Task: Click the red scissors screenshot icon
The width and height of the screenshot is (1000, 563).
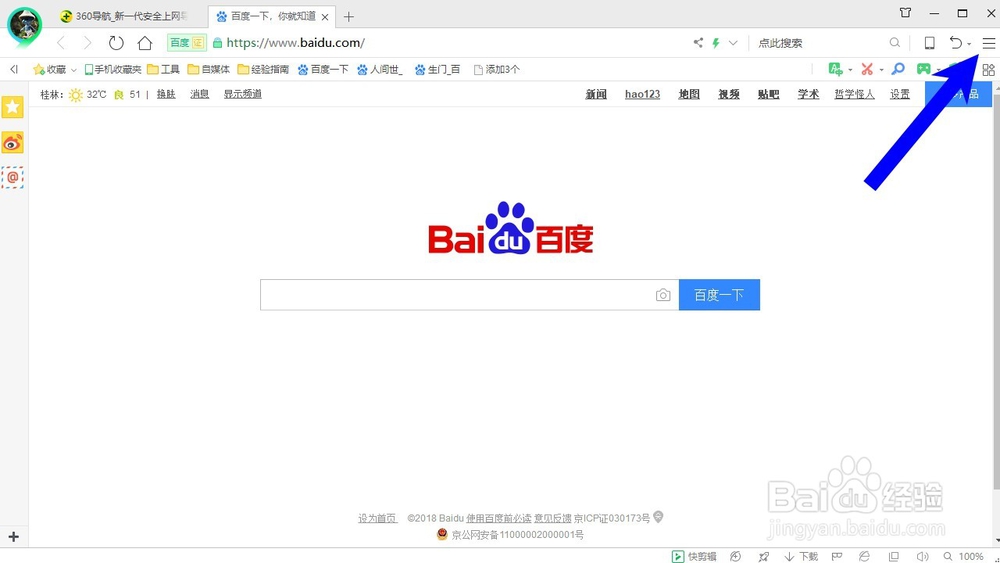Action: coord(867,69)
